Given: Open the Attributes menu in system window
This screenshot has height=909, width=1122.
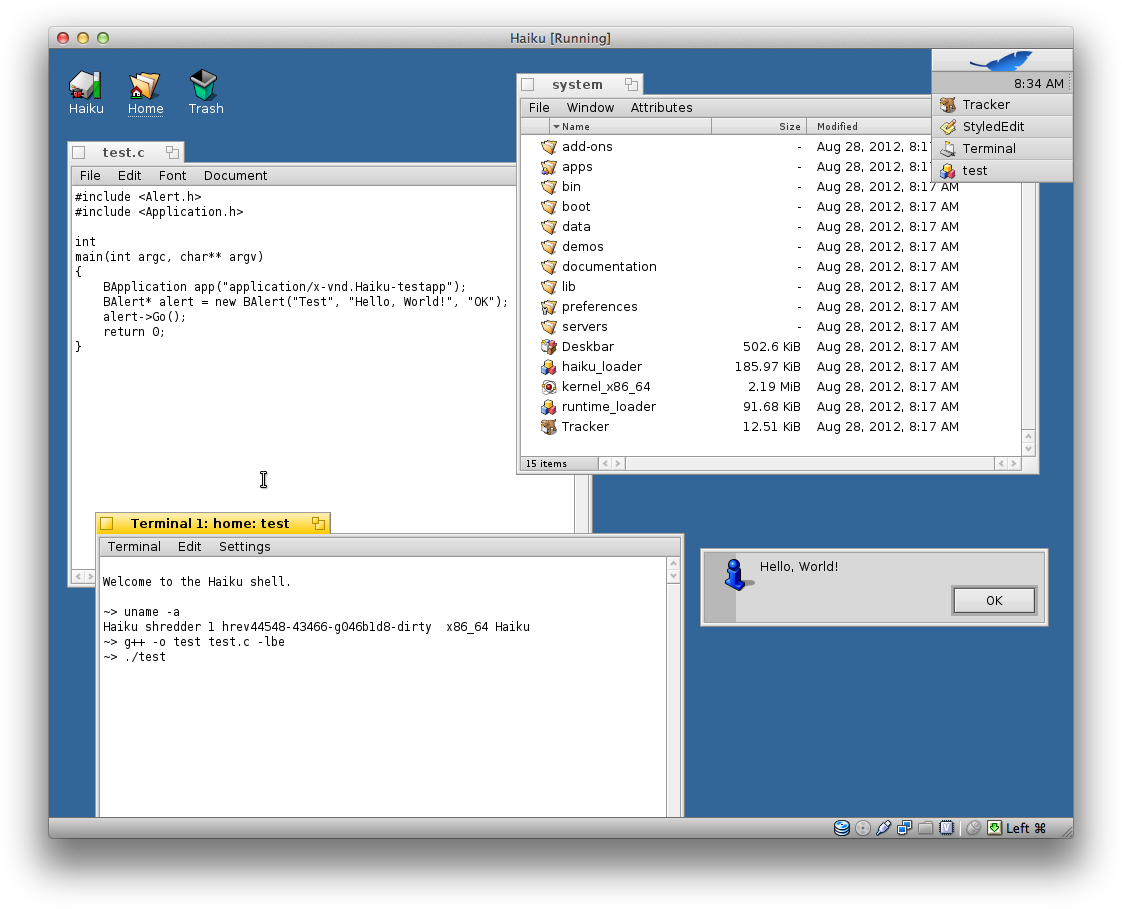Looking at the screenshot, I should 661,108.
